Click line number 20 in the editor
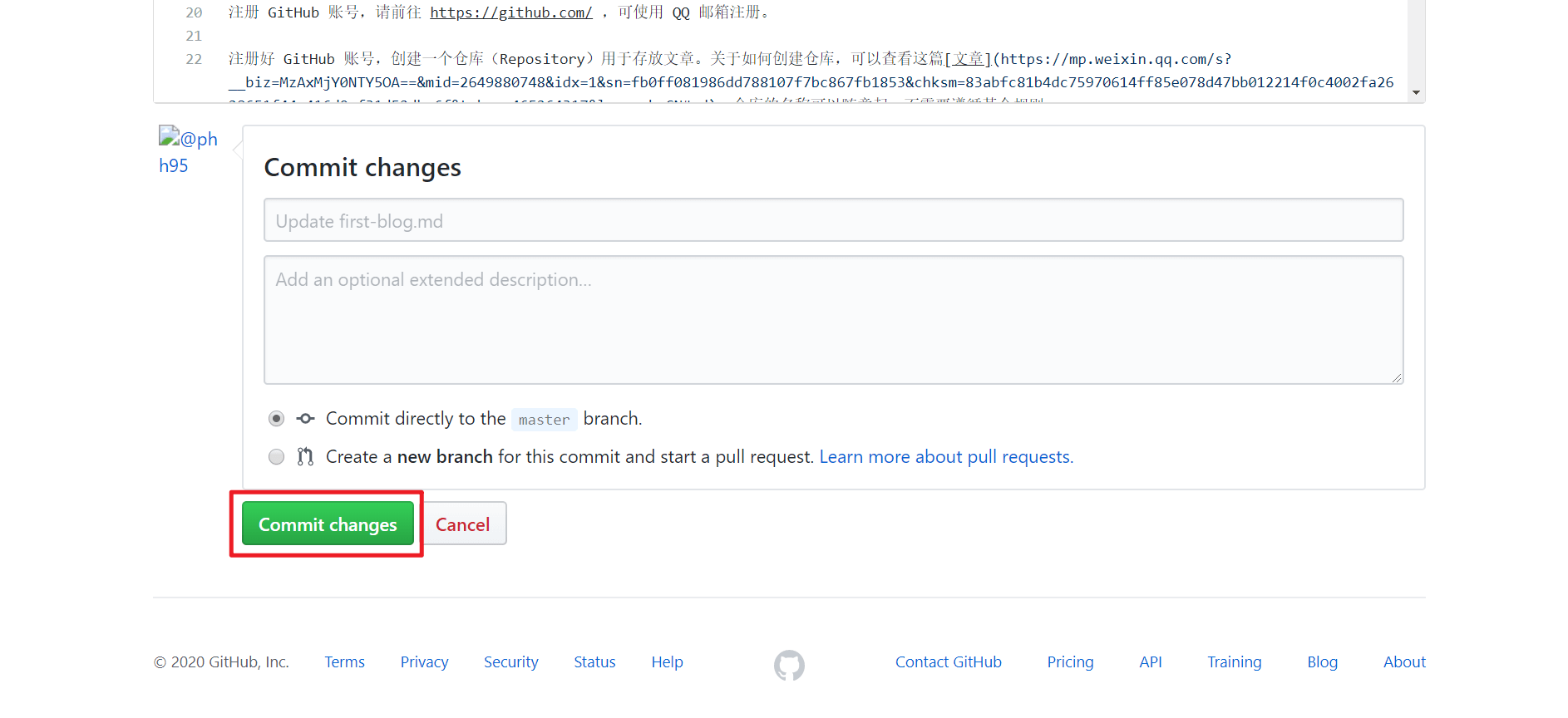 (x=194, y=12)
